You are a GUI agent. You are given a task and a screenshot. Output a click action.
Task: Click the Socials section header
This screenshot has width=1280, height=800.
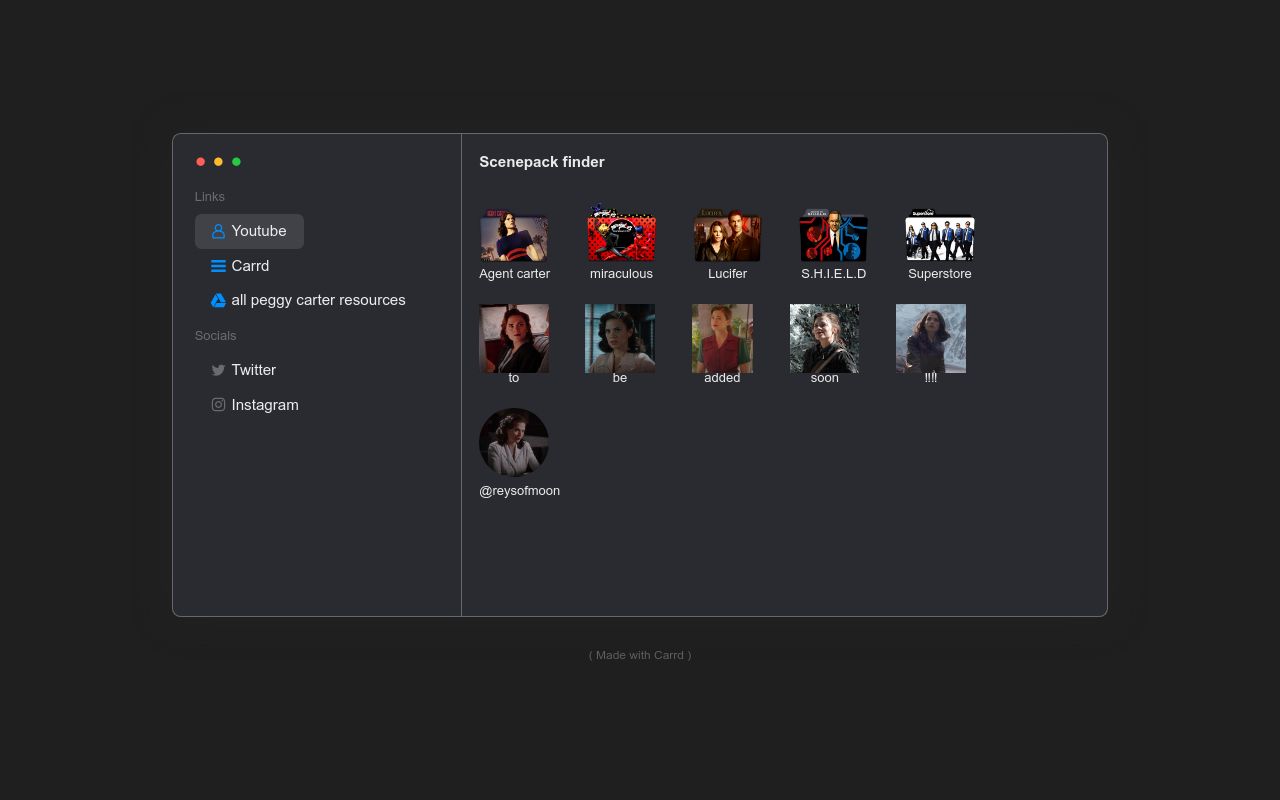click(x=216, y=336)
